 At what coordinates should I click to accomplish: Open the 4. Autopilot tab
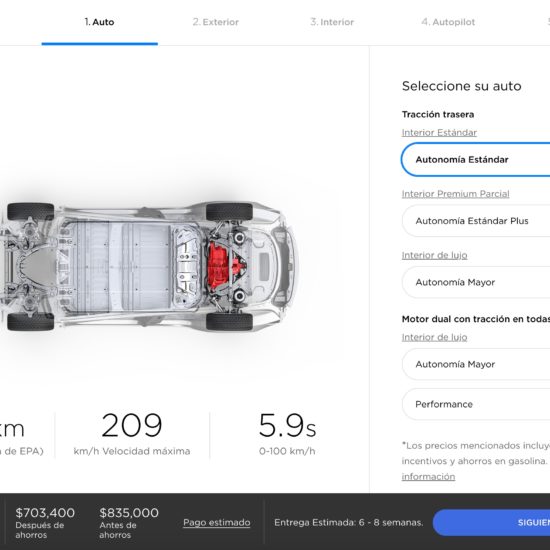click(x=448, y=22)
